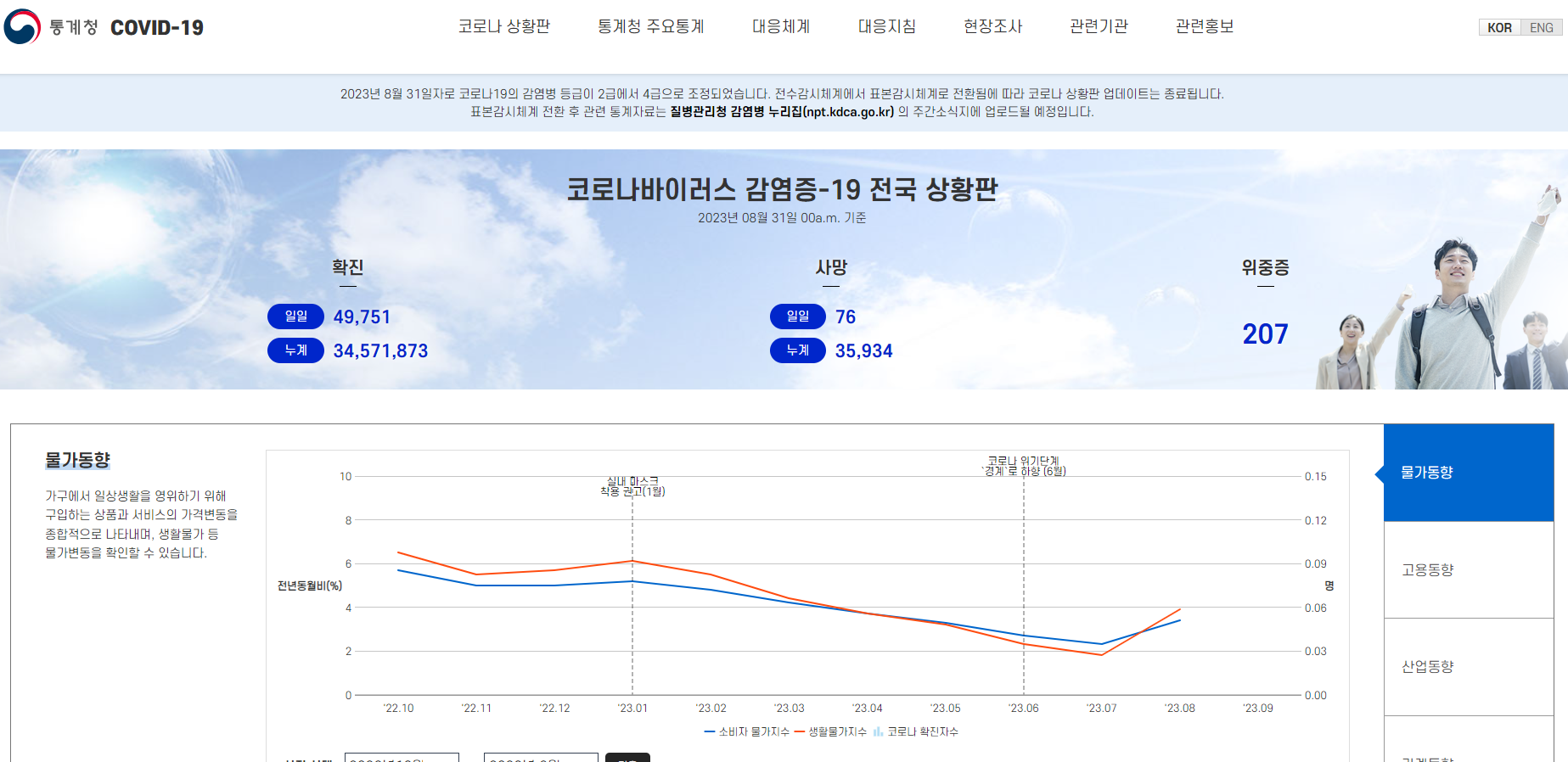The height and width of the screenshot is (762, 1568).
Task: Switch language to KOR
Action: click(1499, 27)
